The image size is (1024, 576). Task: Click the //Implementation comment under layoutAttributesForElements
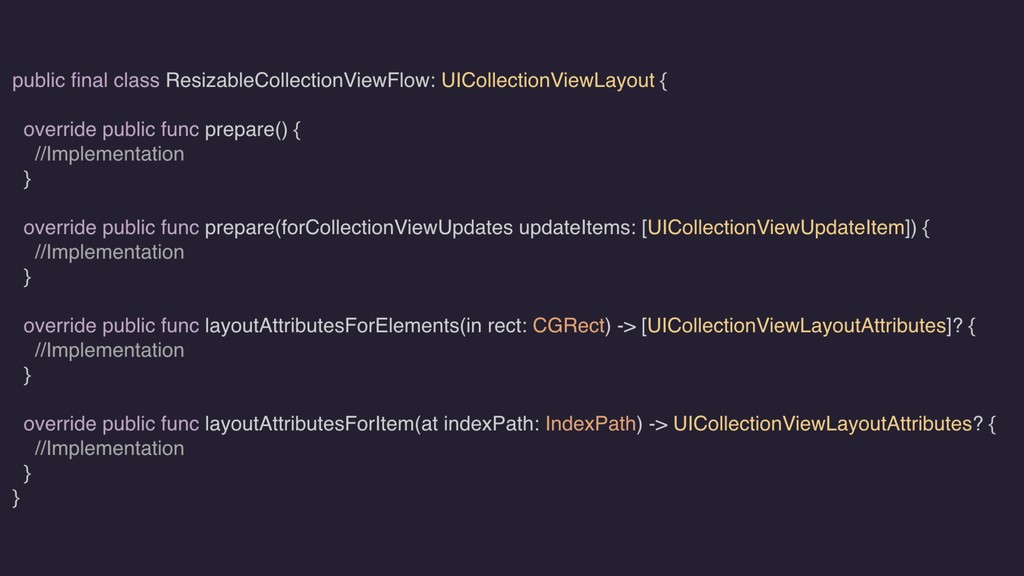tap(110, 351)
